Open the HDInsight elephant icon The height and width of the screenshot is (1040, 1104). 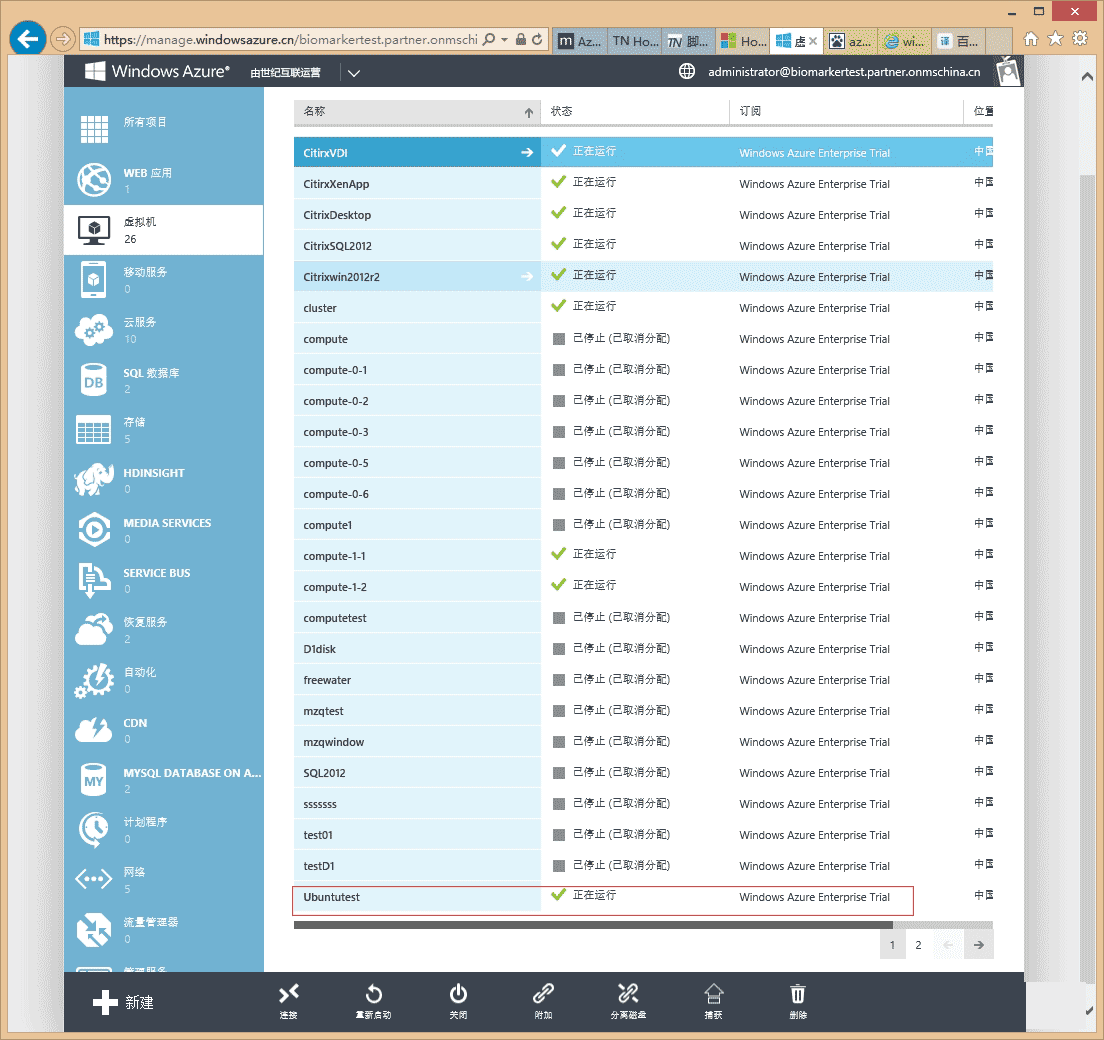coord(94,480)
